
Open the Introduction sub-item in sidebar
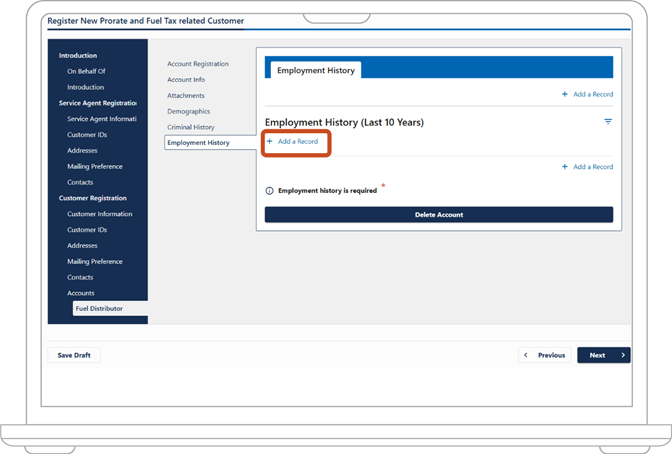[85, 87]
